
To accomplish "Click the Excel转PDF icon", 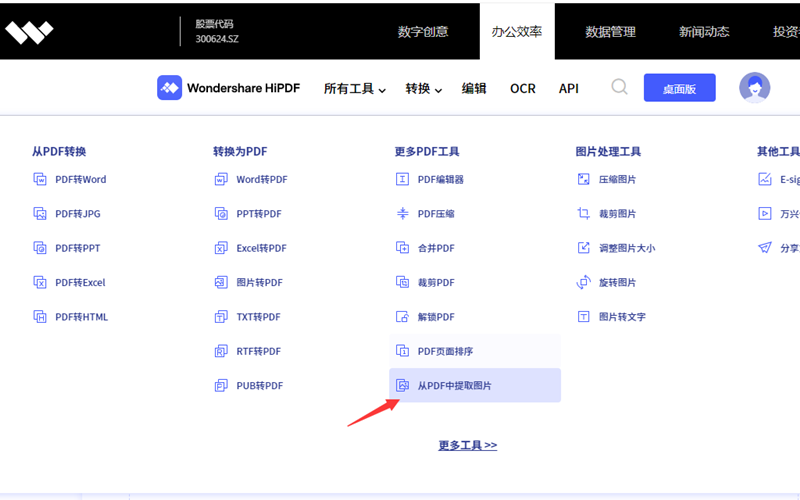I will [221, 248].
